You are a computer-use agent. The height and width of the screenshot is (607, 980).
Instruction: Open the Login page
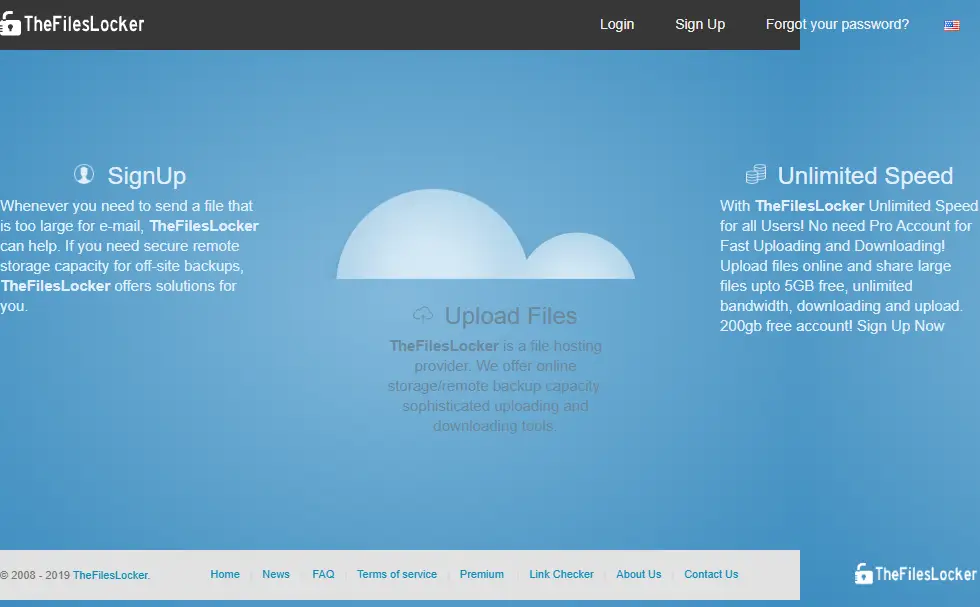click(x=617, y=24)
